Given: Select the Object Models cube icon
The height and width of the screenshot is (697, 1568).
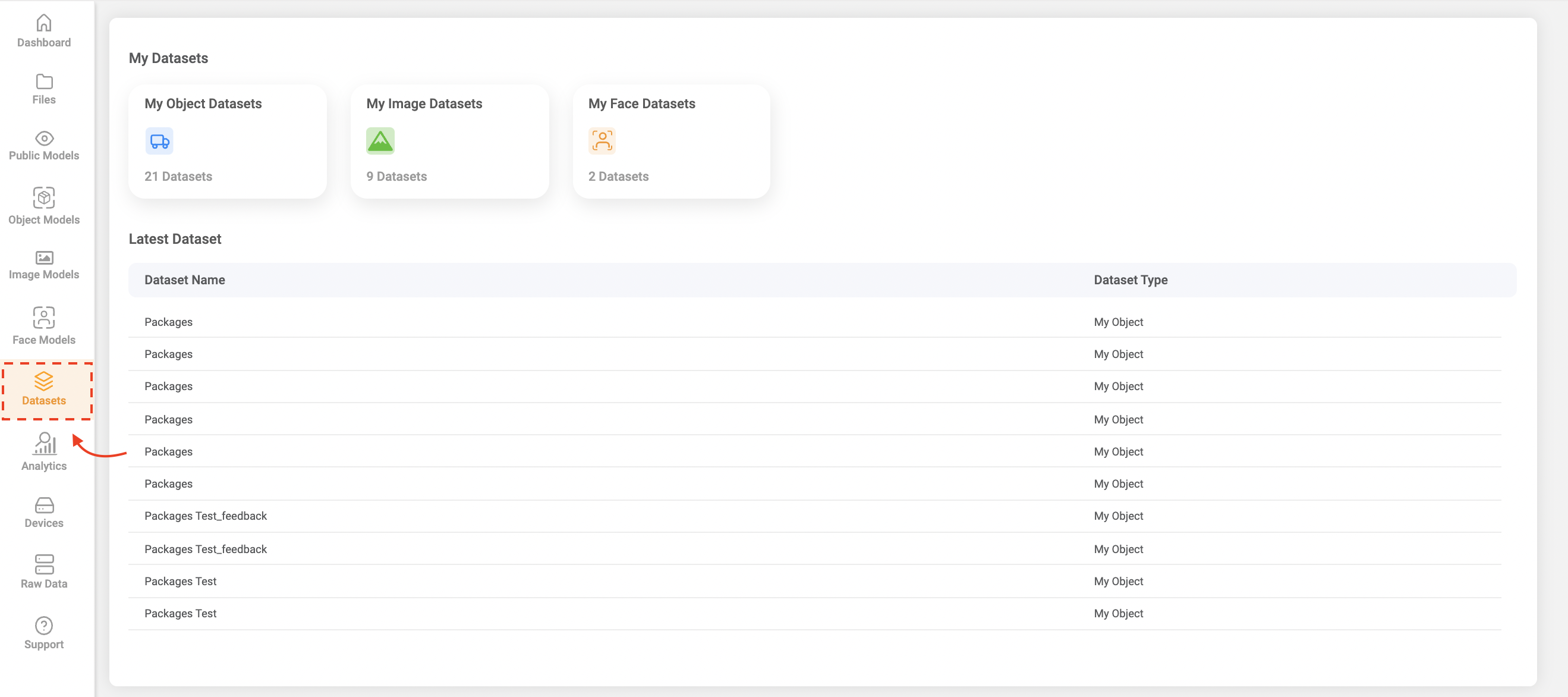Looking at the screenshot, I should tap(44, 197).
